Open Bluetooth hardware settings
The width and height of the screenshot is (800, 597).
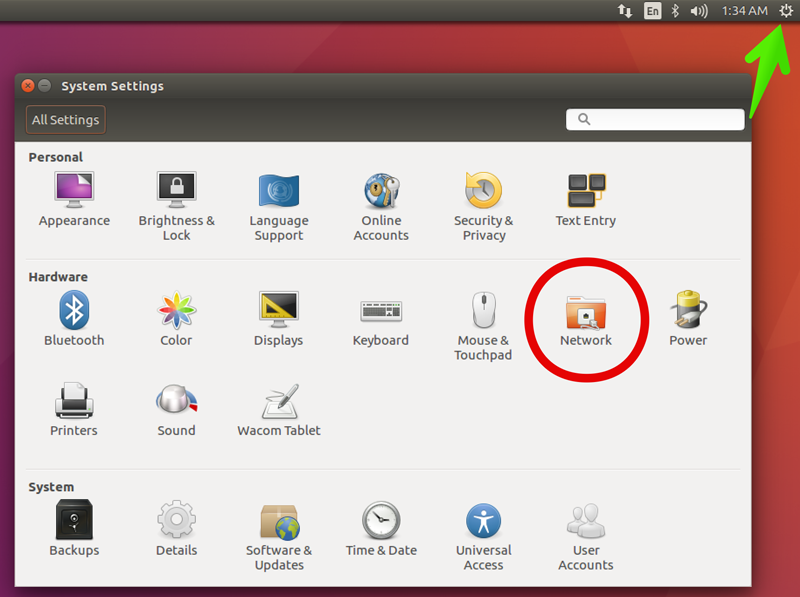coord(74,319)
